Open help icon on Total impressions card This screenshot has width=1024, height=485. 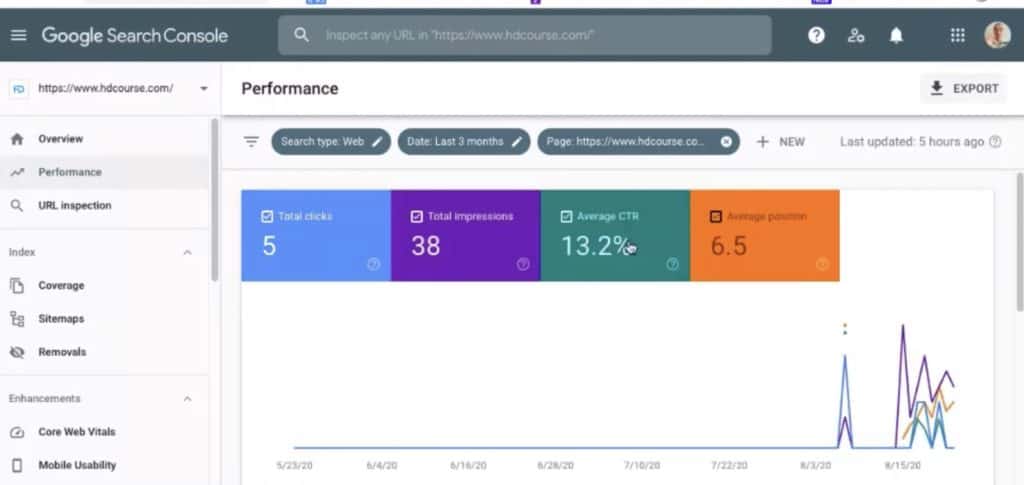pyautogui.click(x=523, y=264)
